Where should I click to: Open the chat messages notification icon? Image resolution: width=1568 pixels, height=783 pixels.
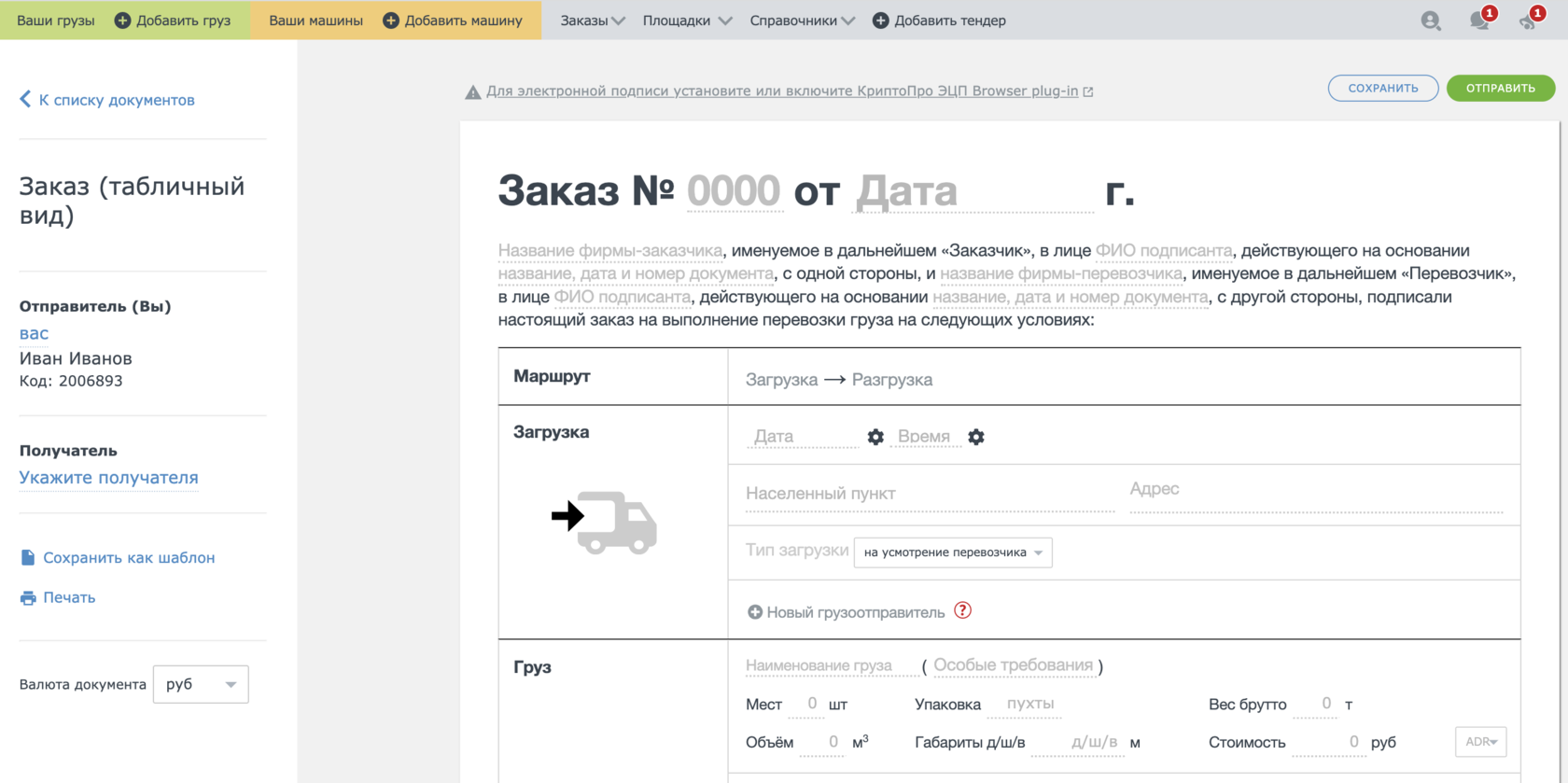tap(1479, 21)
